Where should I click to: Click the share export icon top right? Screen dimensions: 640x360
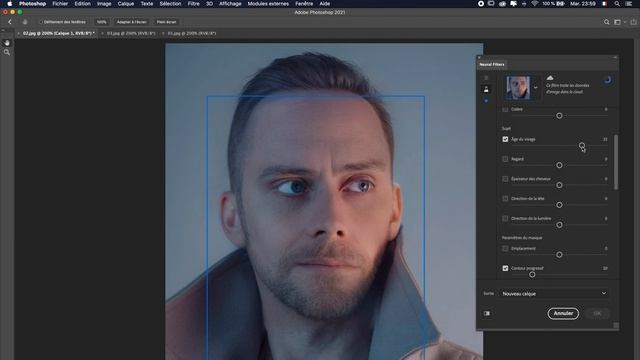click(x=633, y=22)
